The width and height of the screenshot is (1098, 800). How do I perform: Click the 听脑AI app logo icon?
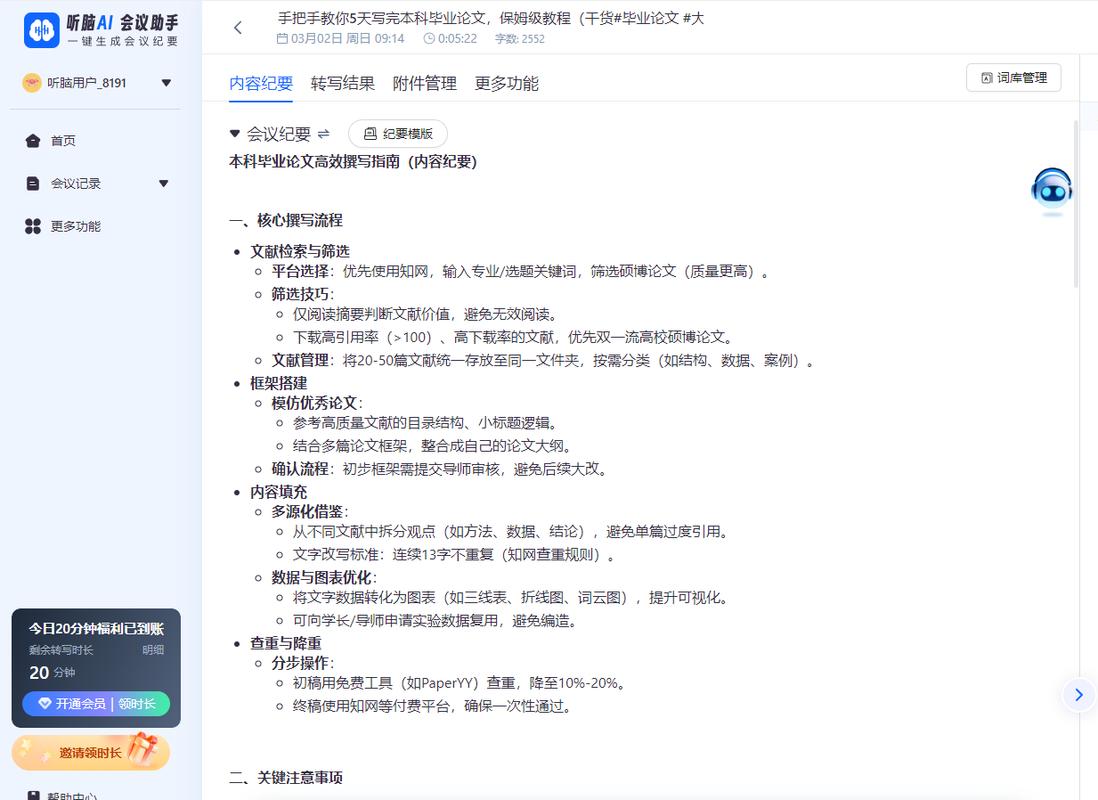click(41, 30)
